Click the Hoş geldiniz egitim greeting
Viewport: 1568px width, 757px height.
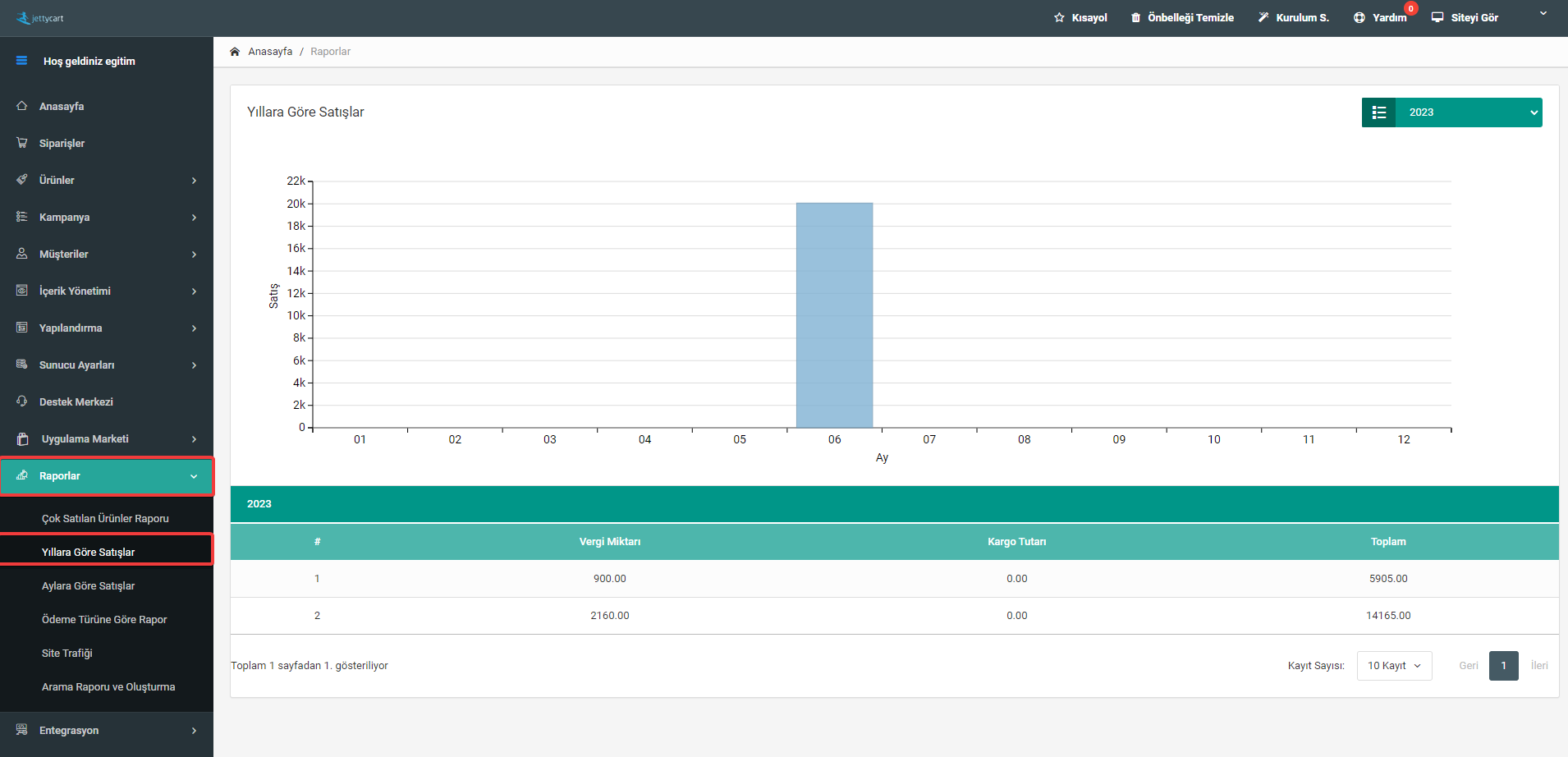click(x=89, y=61)
